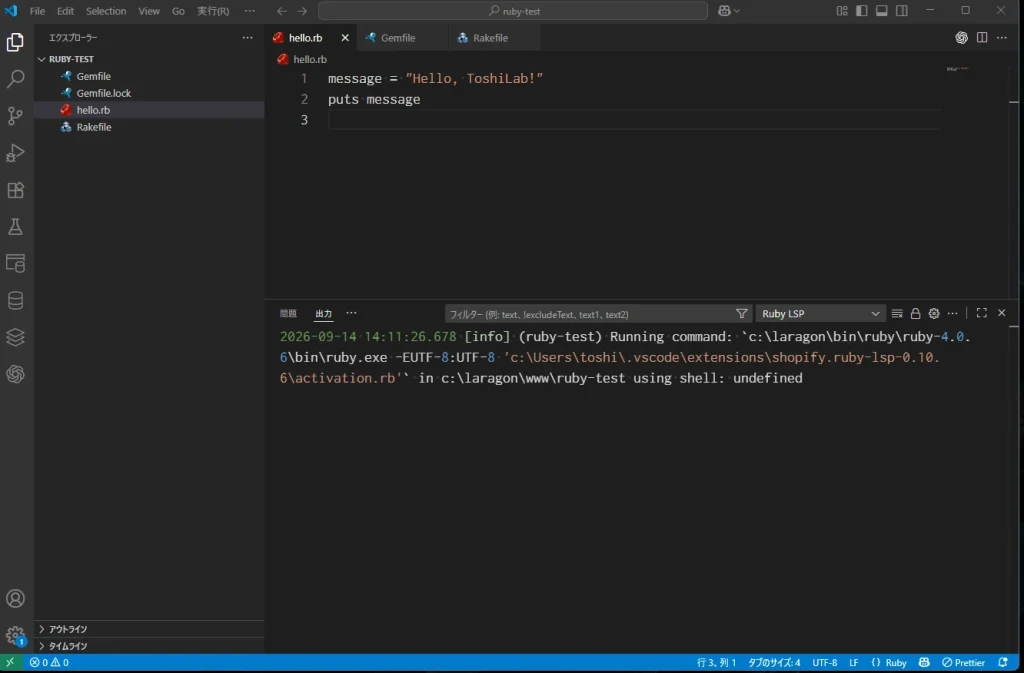Open output panel More Actions ellipsis
Screen dimensions: 1024x673
pos(953,313)
